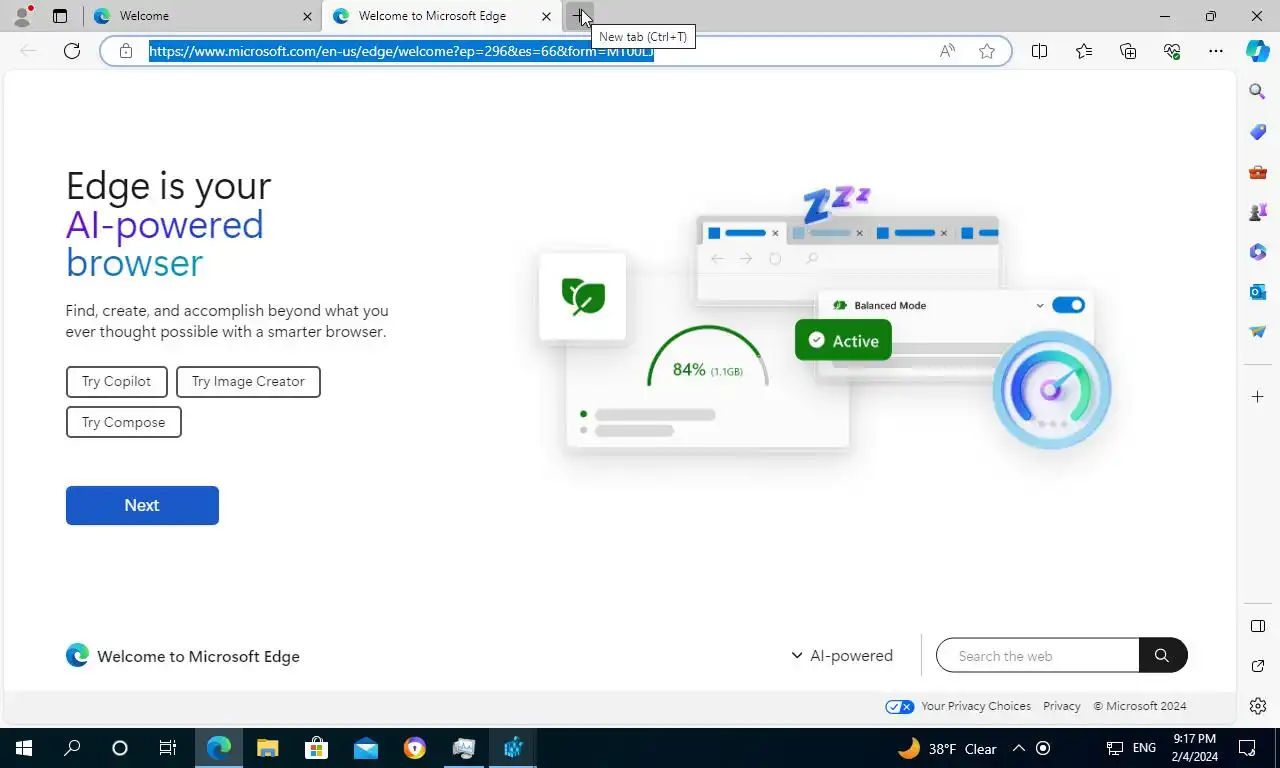Click the address bar URL

[x=401, y=51]
